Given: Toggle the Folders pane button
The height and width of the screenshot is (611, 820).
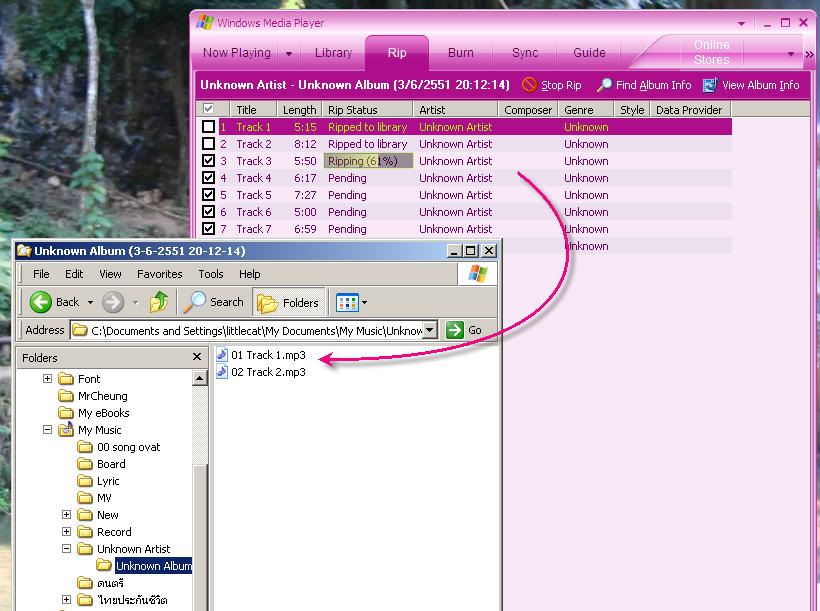Looking at the screenshot, I should 289,302.
